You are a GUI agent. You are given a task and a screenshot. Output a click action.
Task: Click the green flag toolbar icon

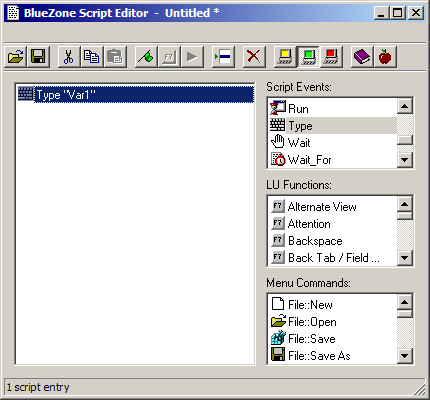click(146, 57)
